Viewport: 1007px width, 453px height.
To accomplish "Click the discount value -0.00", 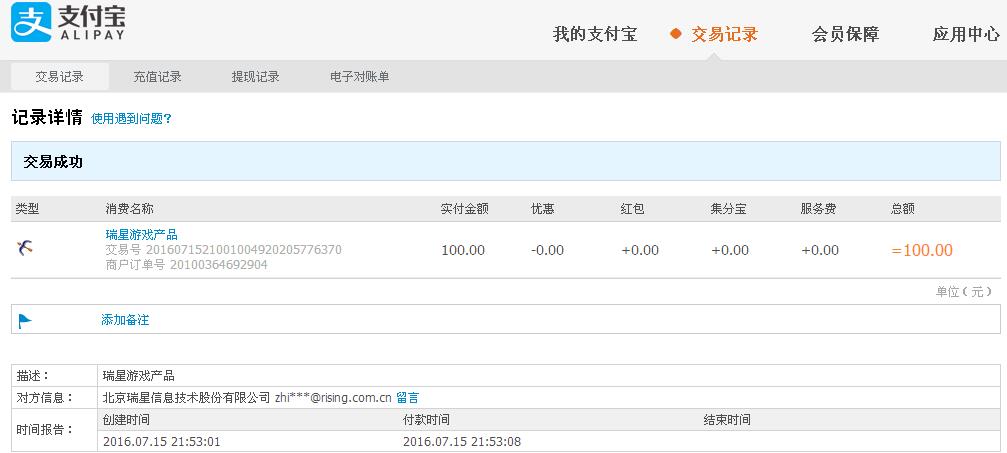I will pyautogui.click(x=547, y=250).
